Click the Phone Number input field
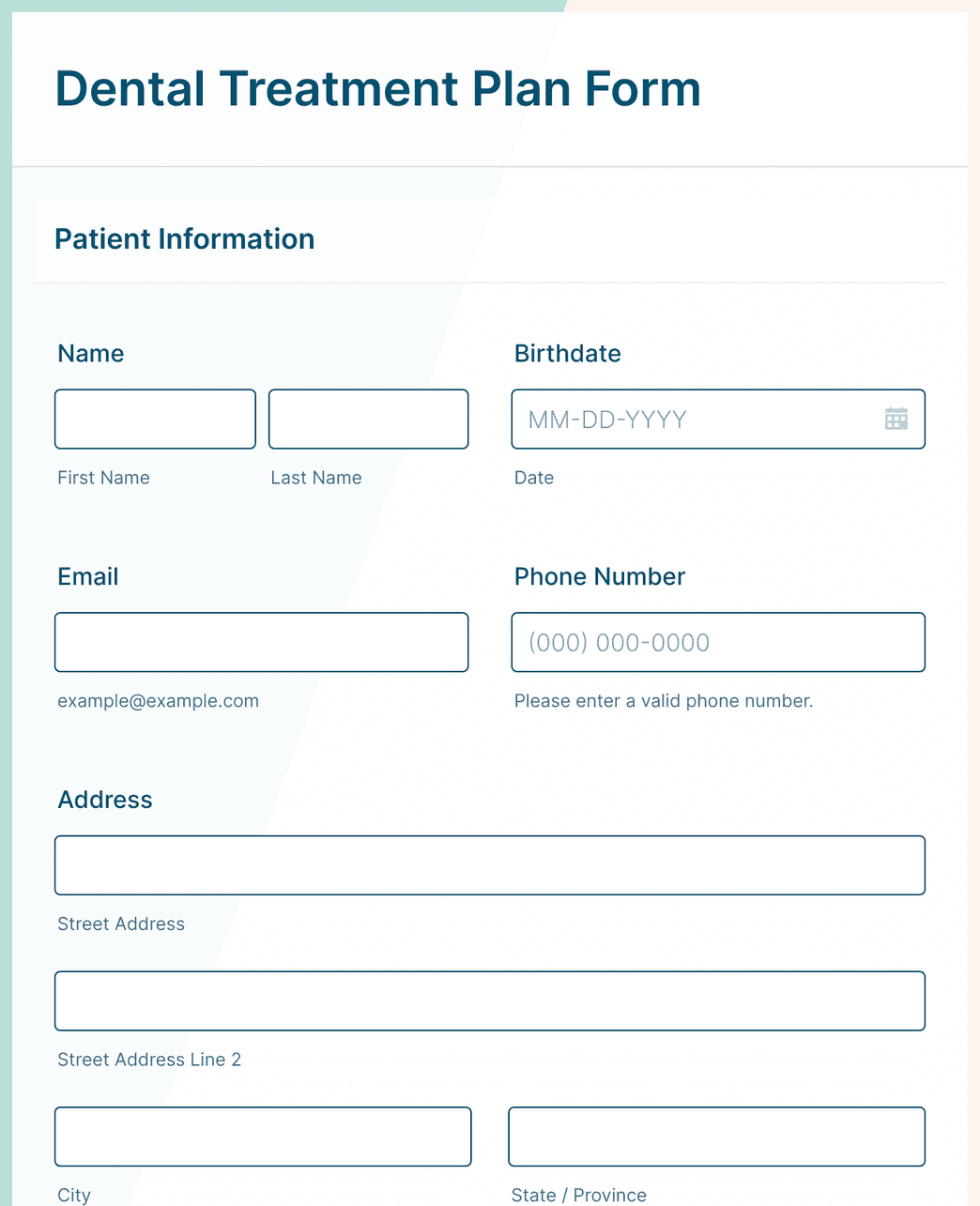This screenshot has height=1206, width=980. tap(718, 642)
